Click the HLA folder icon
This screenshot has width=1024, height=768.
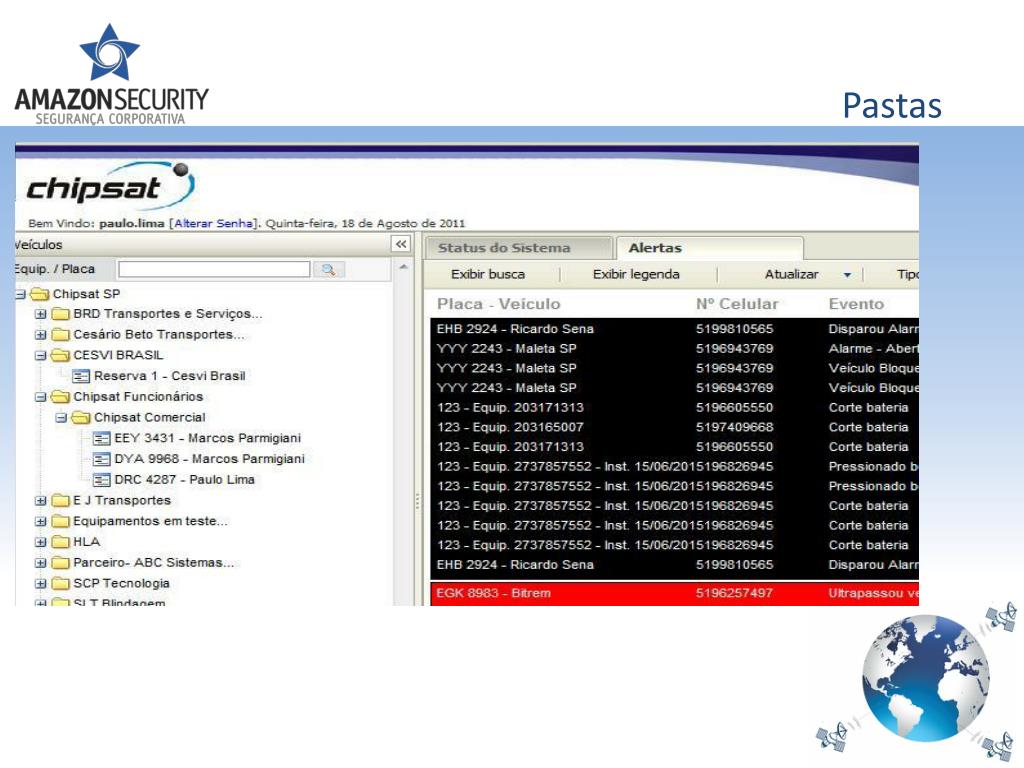click(x=61, y=542)
